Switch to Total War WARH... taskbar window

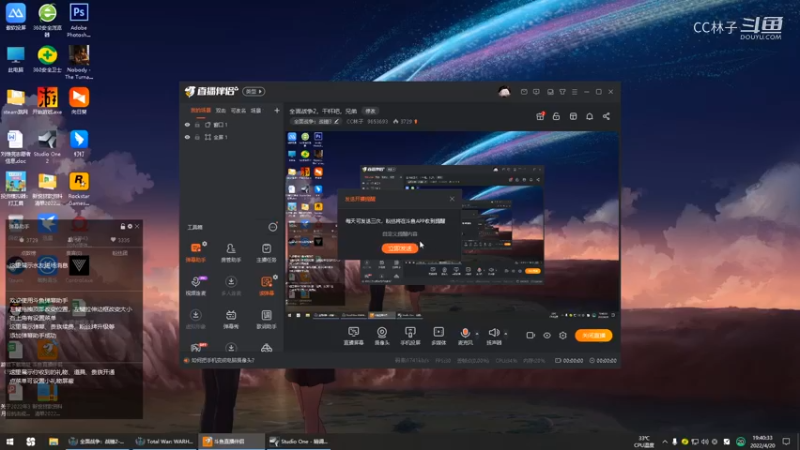164,441
